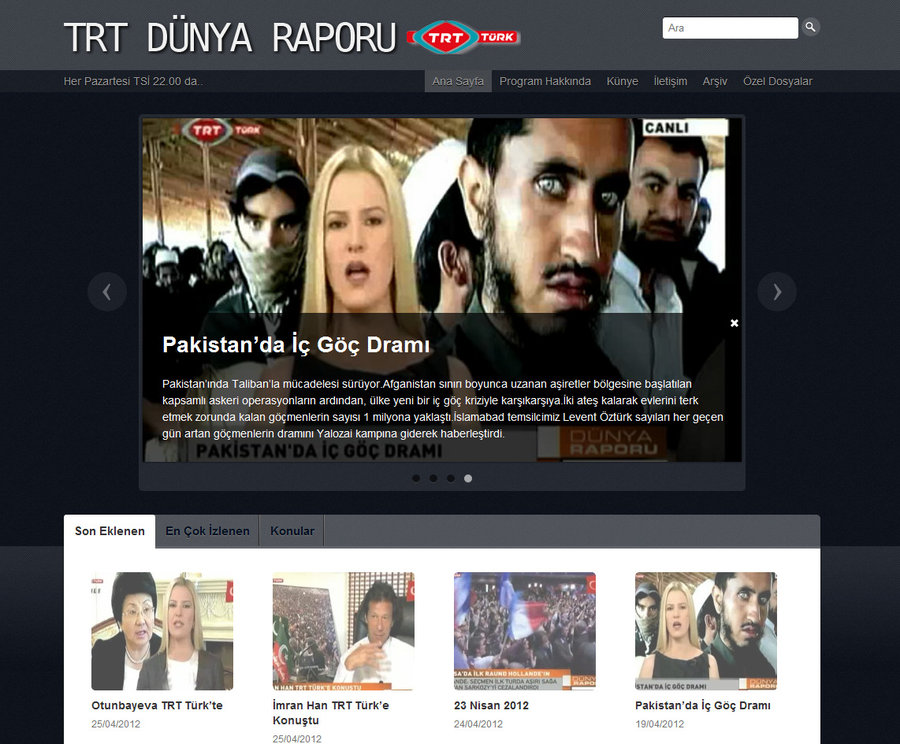
Task: Click the TRT Türk logo in header
Action: click(x=464, y=37)
